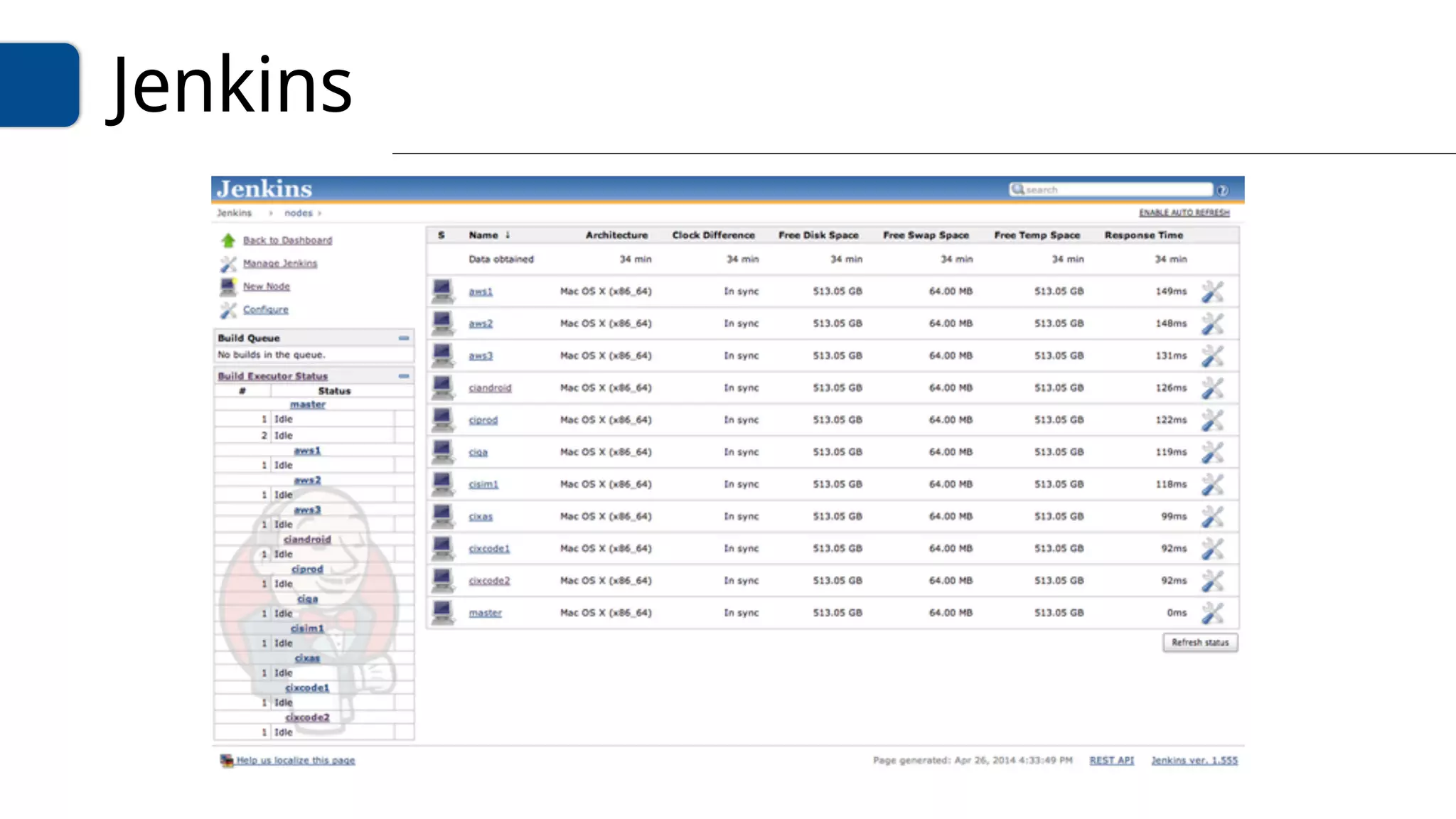Viewport: 1456px width, 819px height.
Task: Open the master link in the executor status
Action: (x=307, y=405)
